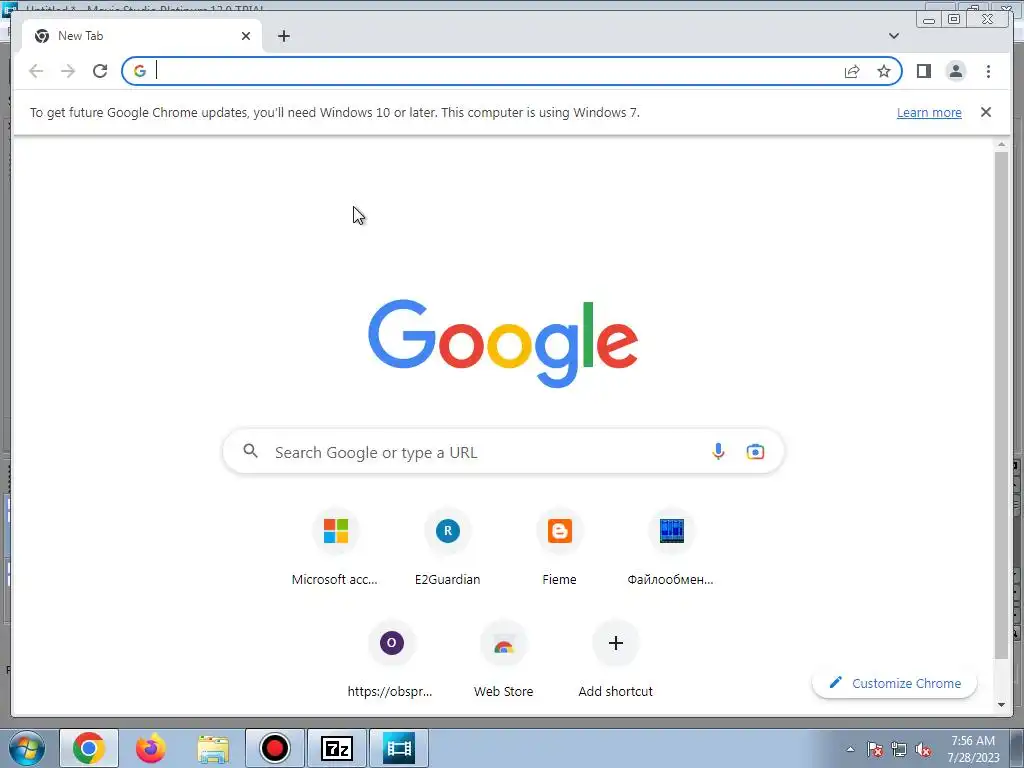
Task: Close the New Tab tab
Action: (x=246, y=36)
